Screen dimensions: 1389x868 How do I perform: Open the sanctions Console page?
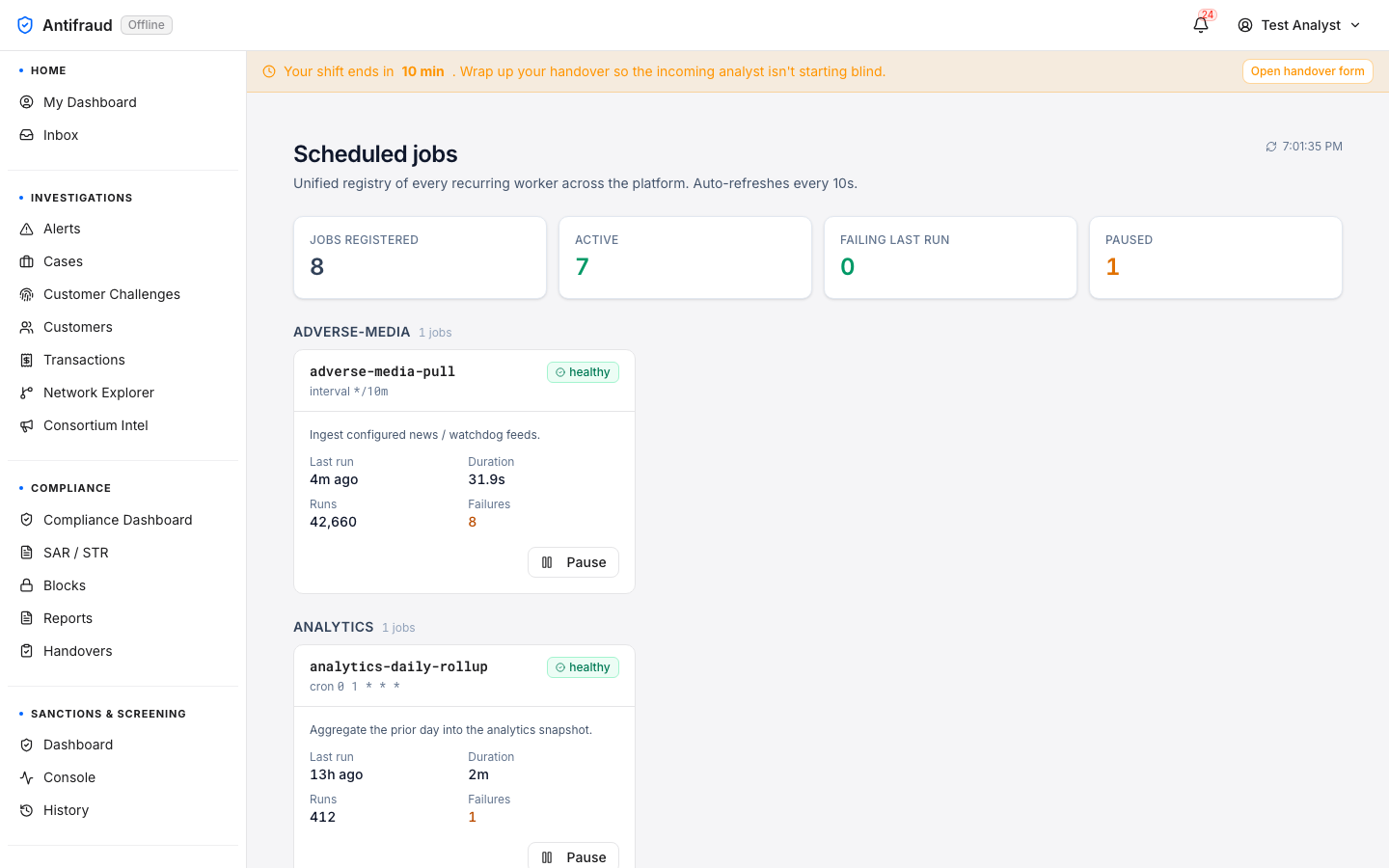[123, 777]
